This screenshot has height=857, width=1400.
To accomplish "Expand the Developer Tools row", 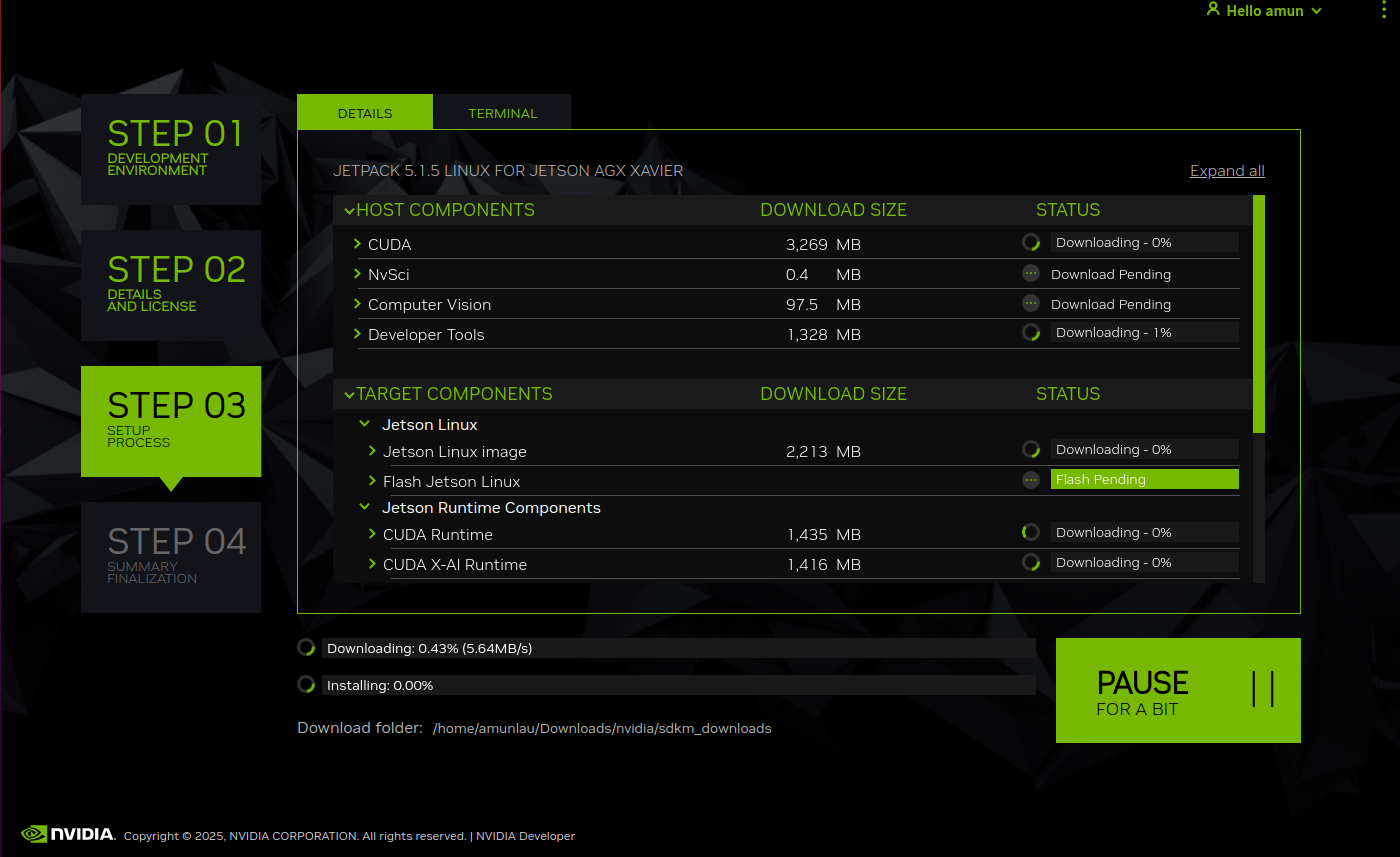I will point(357,334).
